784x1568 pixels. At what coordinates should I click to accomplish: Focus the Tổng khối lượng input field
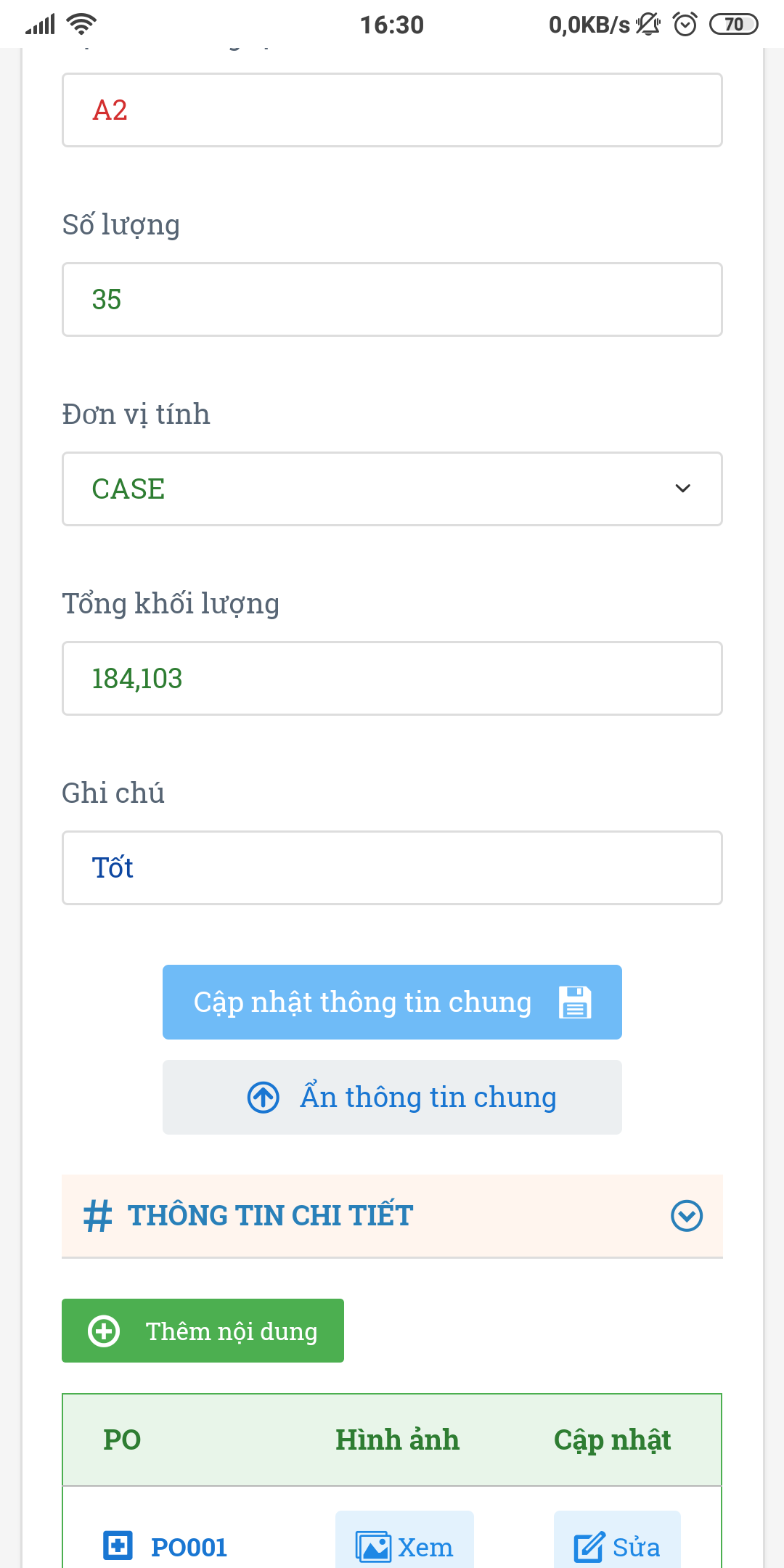coord(392,678)
